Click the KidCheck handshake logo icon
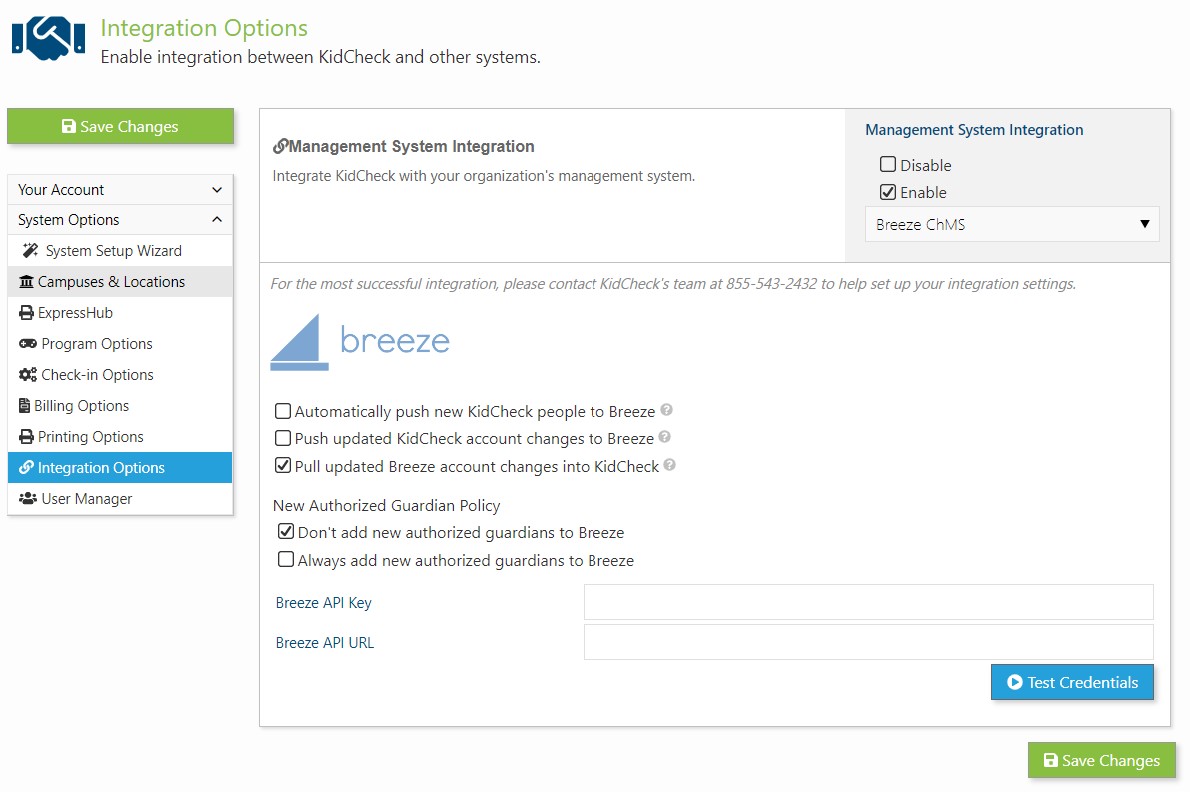This screenshot has height=792, width=1190. (48, 38)
